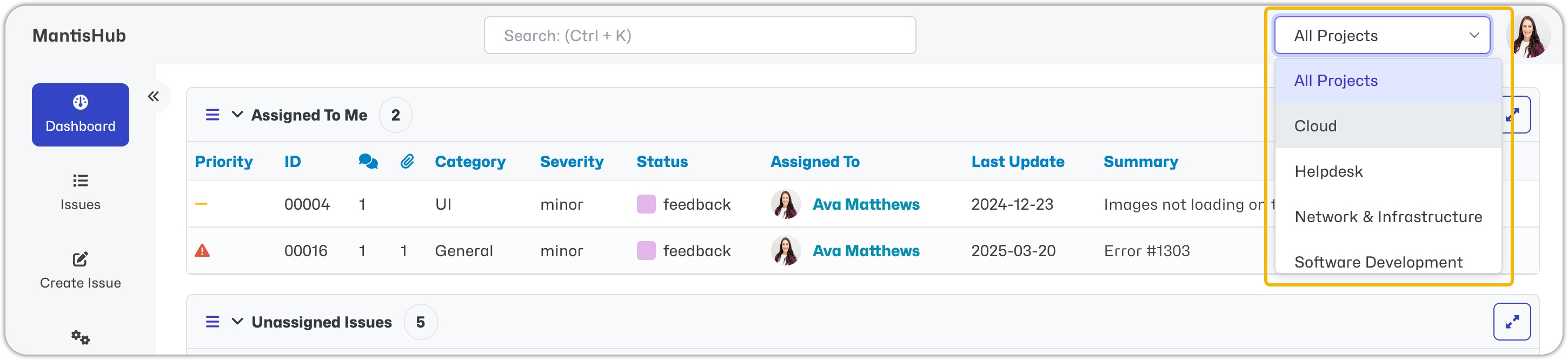Click the Assigned To Me count badge 2
Screen dimensions: 1568x360
(396, 115)
